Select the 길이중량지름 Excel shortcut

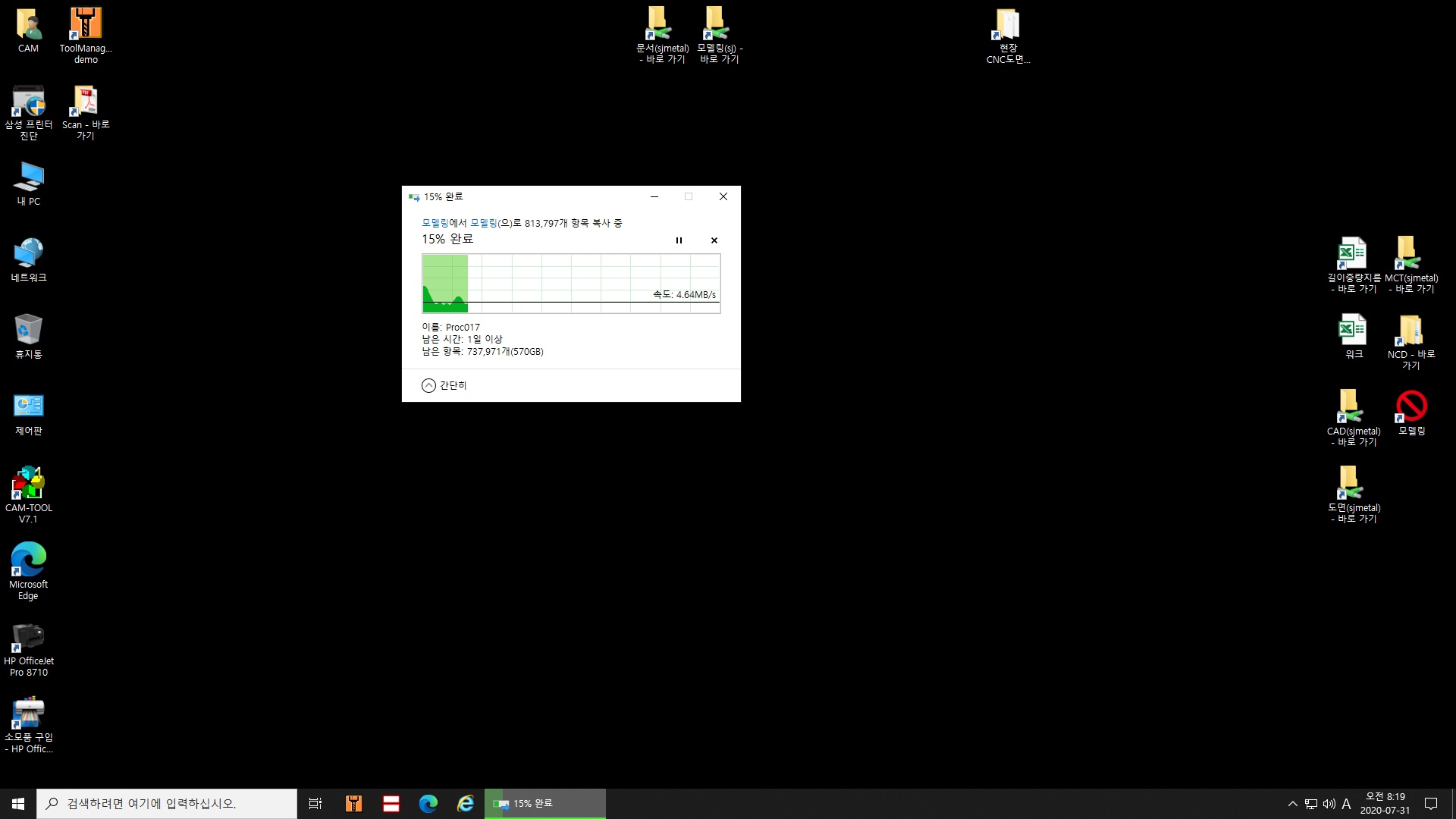[1354, 265]
